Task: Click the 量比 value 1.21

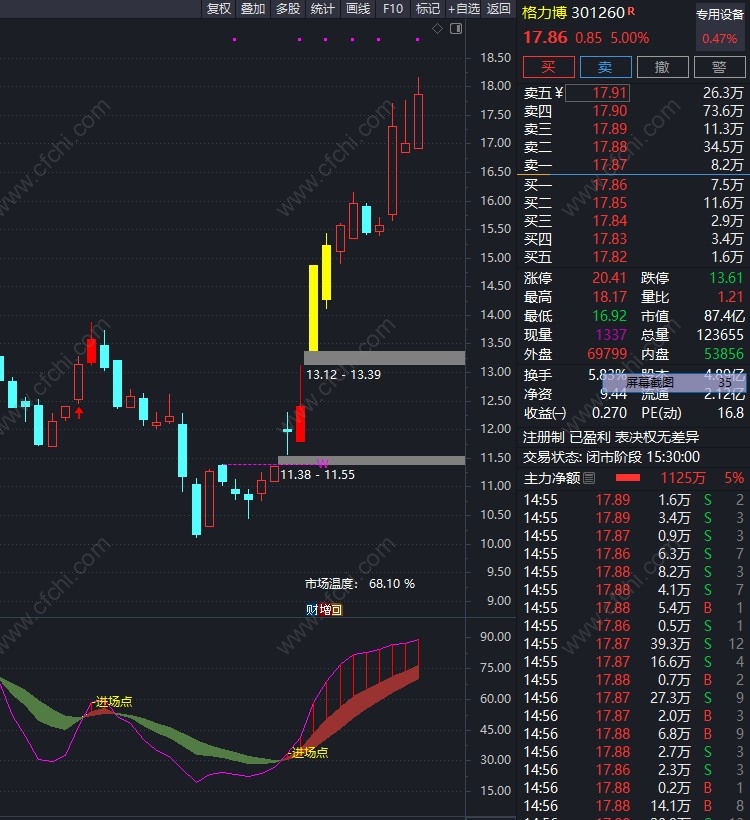Action: click(x=730, y=297)
